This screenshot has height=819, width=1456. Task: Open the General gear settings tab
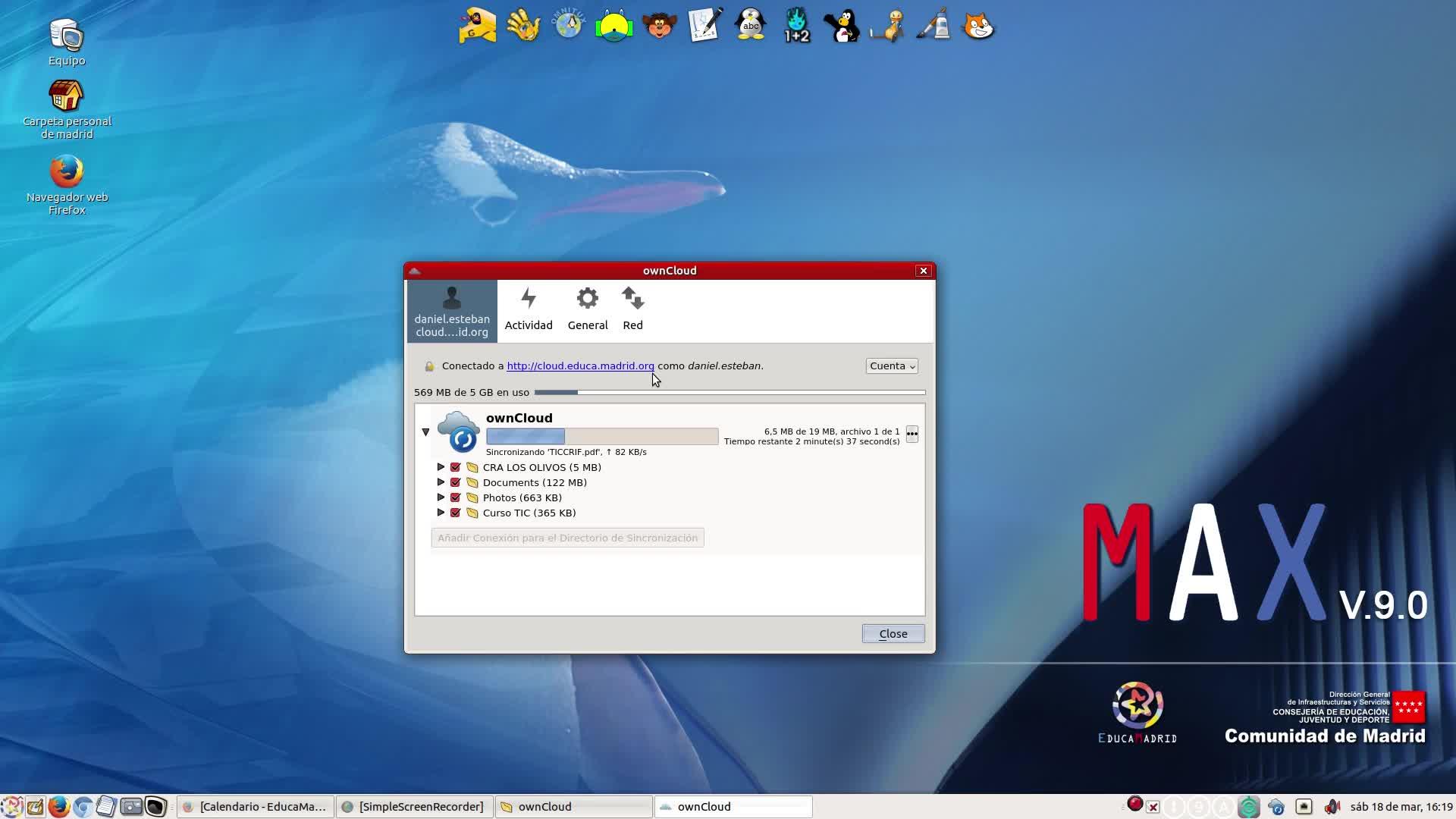click(x=588, y=309)
